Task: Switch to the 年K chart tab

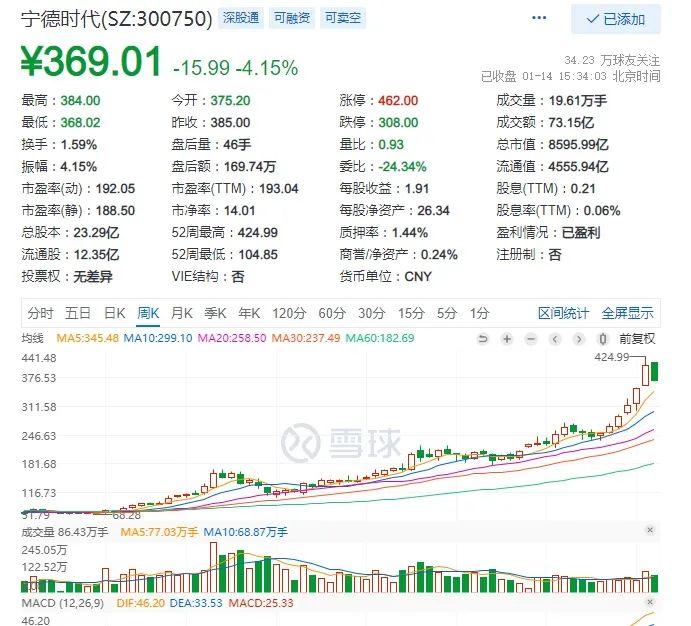Action: pyautogui.click(x=249, y=313)
